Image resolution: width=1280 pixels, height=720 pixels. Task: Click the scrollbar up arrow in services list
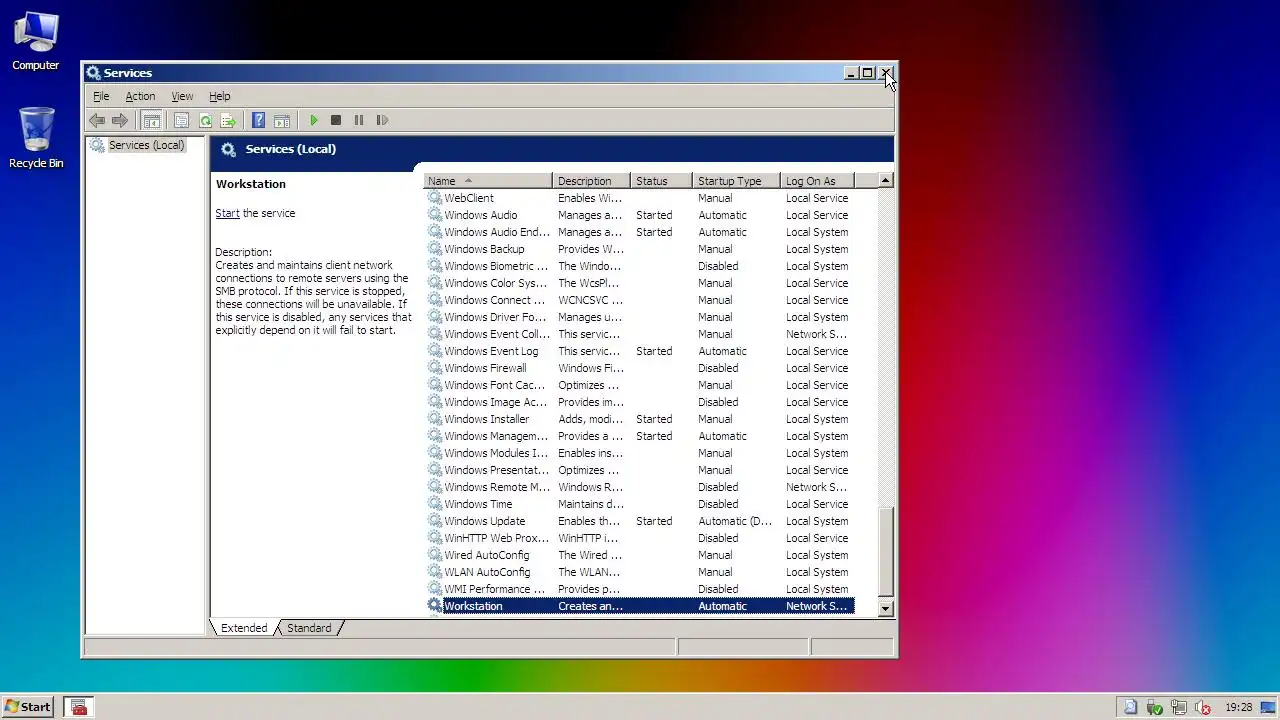[885, 181]
